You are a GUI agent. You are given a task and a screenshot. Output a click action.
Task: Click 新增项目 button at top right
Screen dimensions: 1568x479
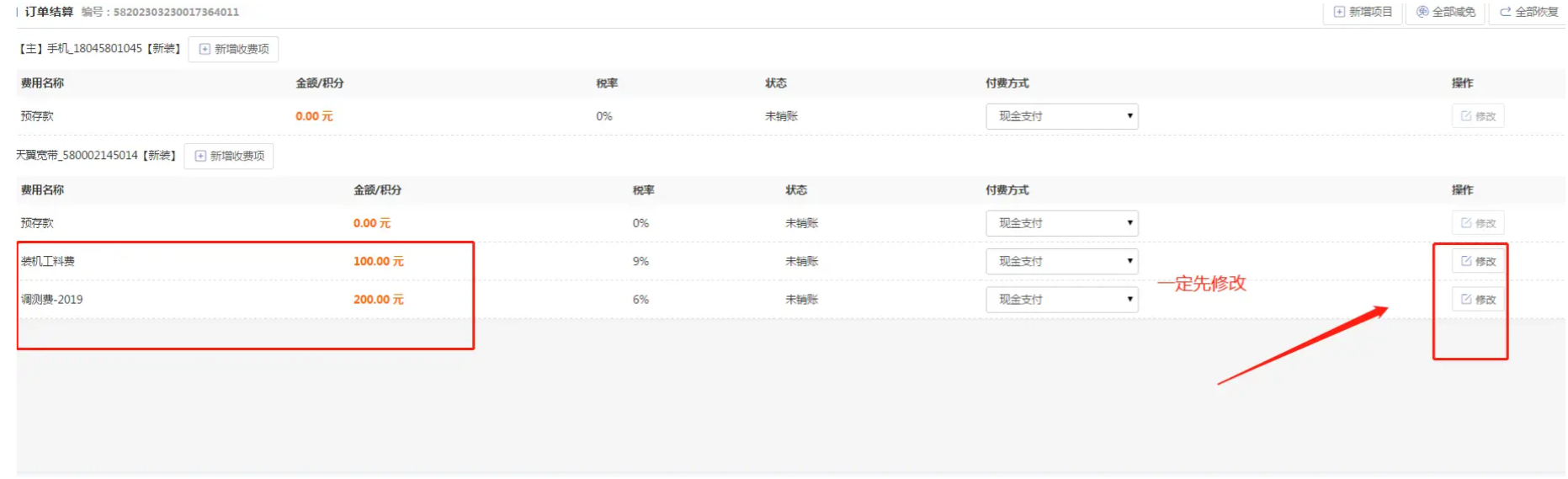pyautogui.click(x=1363, y=12)
